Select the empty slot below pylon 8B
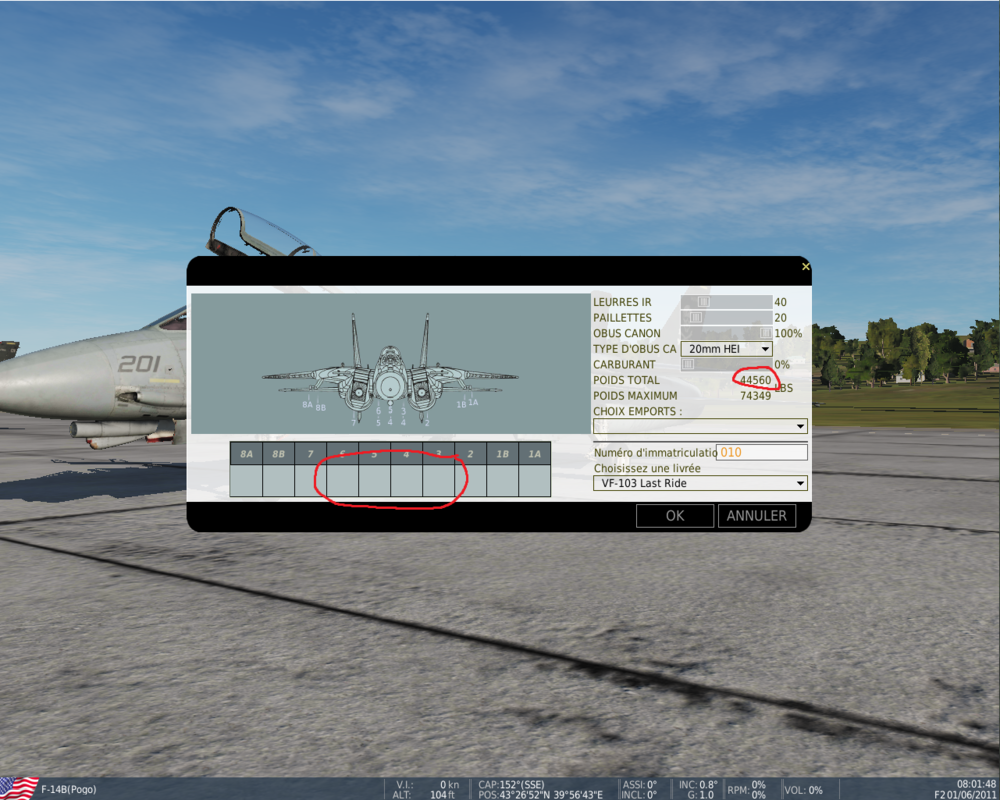The height and width of the screenshot is (800, 1000). point(278,480)
